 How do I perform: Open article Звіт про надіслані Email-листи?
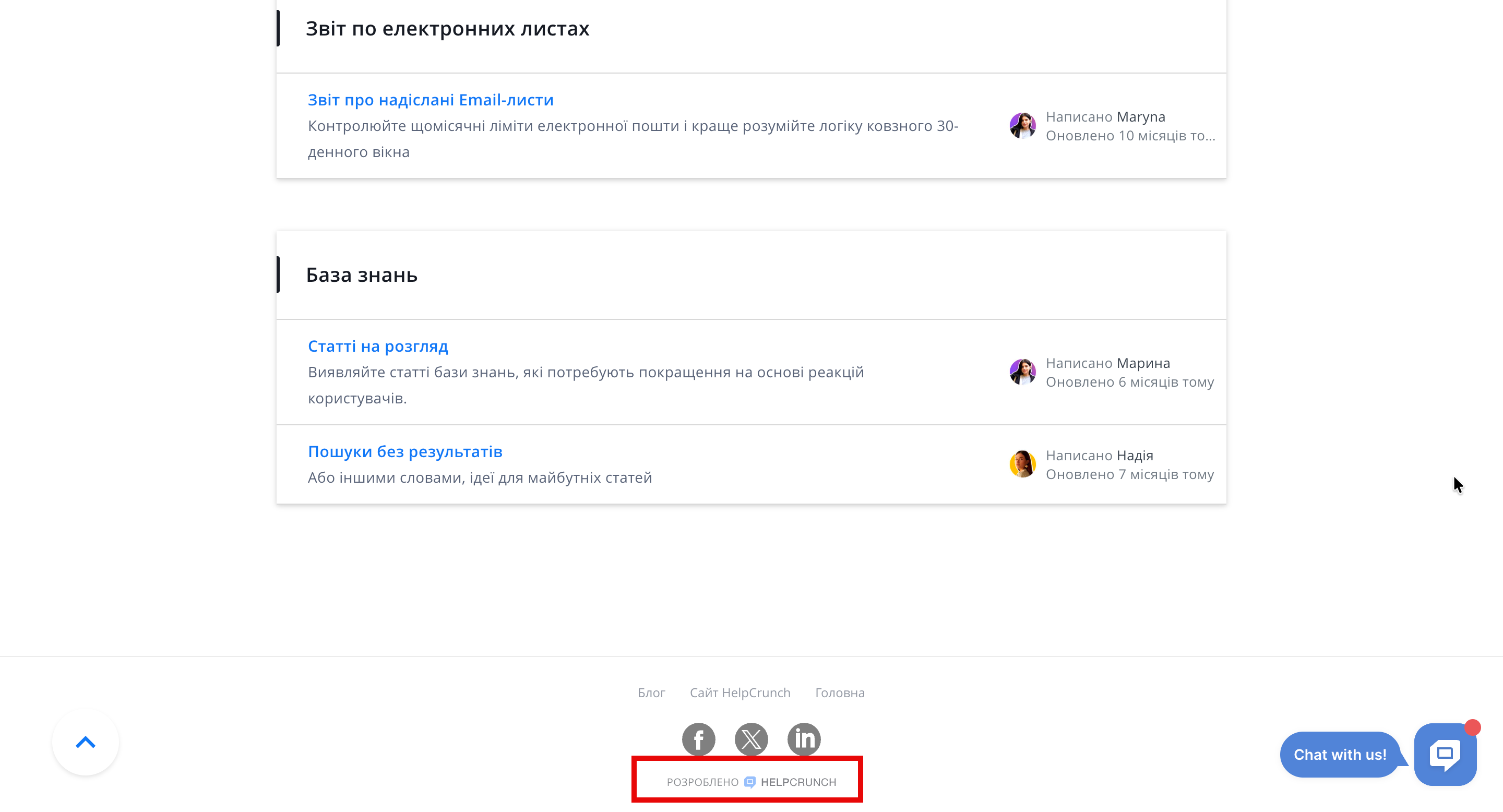pyautogui.click(x=431, y=100)
